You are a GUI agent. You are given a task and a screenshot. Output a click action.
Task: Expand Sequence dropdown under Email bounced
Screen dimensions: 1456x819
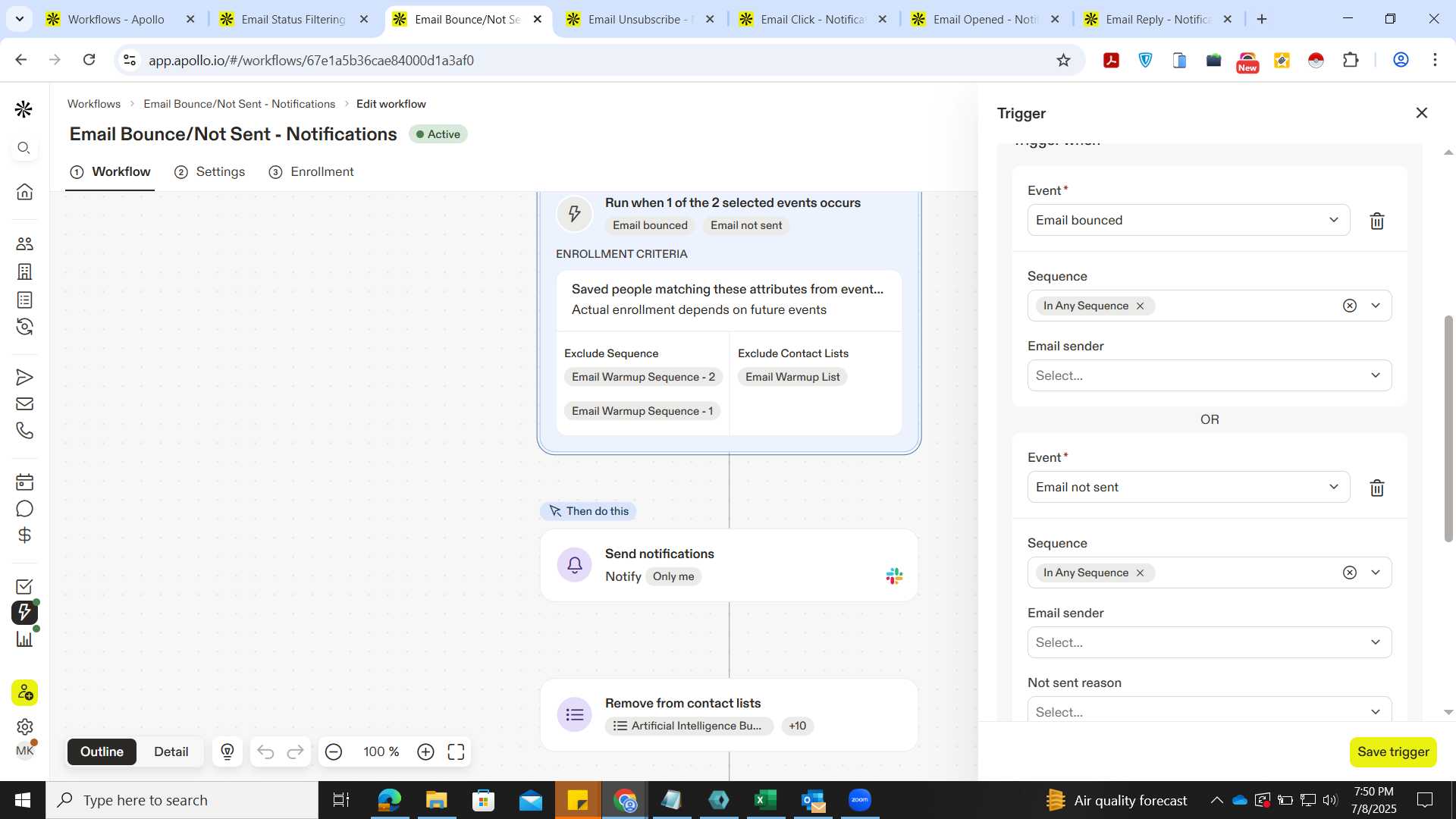coord(1376,306)
